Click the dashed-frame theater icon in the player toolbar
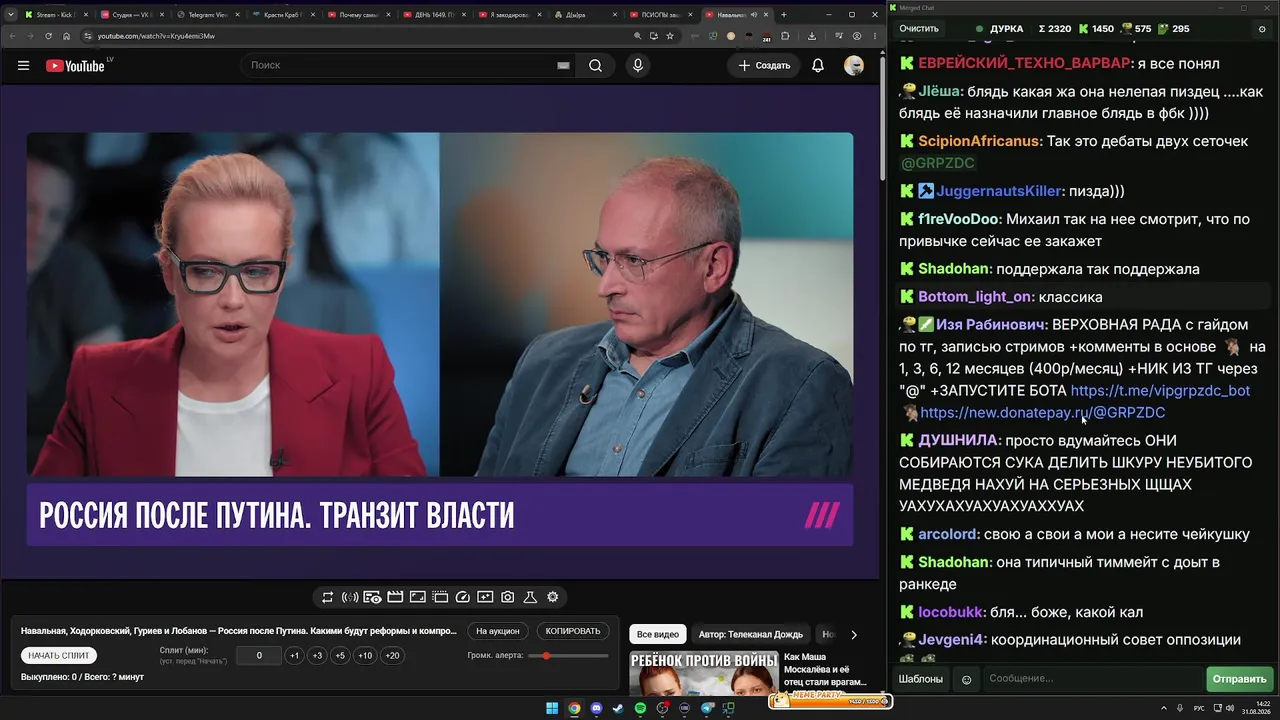This screenshot has height=720, width=1280. (440, 597)
